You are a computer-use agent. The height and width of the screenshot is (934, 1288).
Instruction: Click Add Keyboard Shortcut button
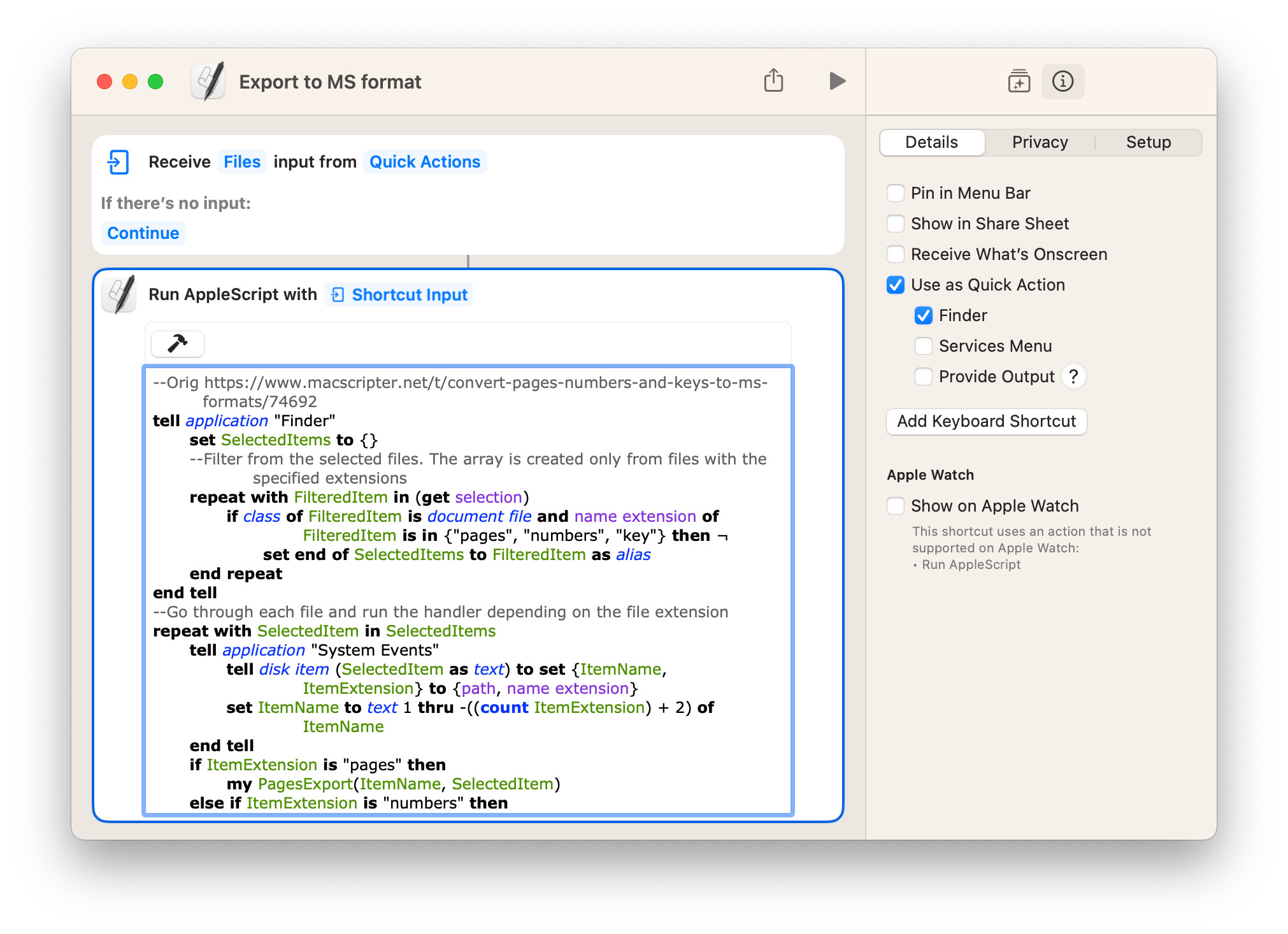(986, 421)
